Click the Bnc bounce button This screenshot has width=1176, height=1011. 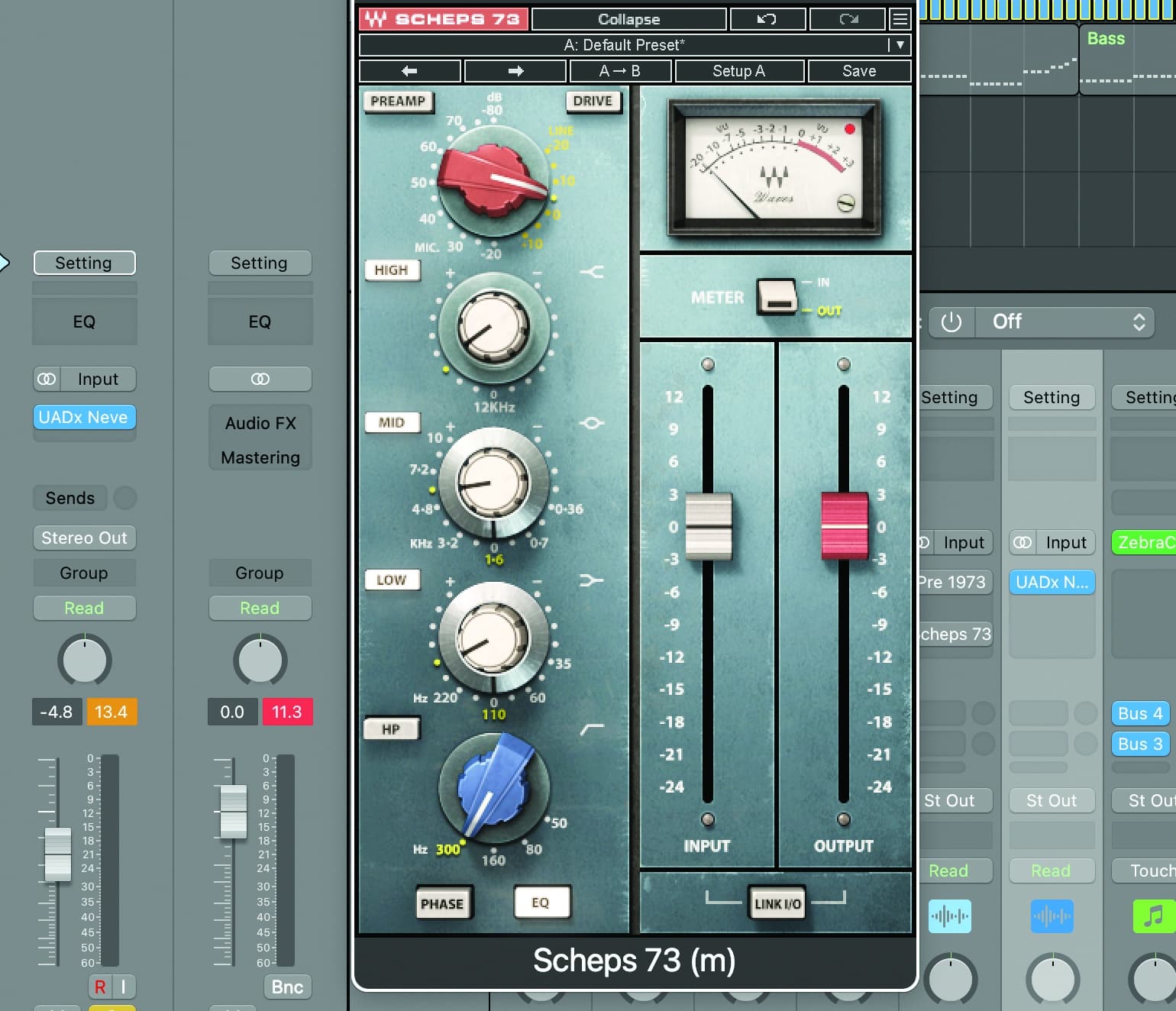tap(287, 987)
